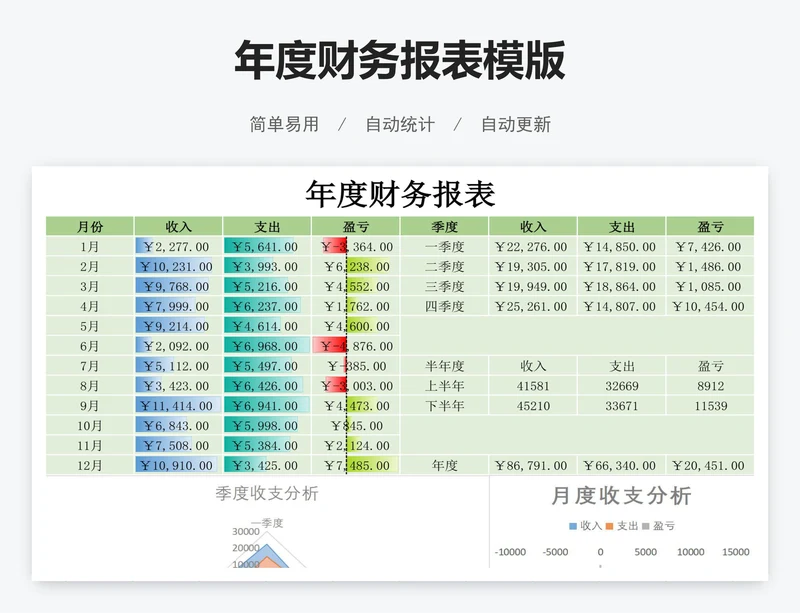This screenshot has width=800, height=613.
Task: Click the 4月 row label
Action: (x=90, y=306)
